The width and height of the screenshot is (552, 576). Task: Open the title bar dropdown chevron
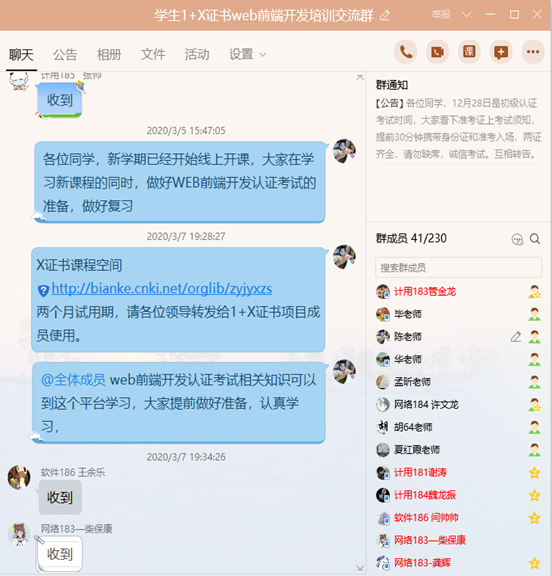tap(466, 15)
